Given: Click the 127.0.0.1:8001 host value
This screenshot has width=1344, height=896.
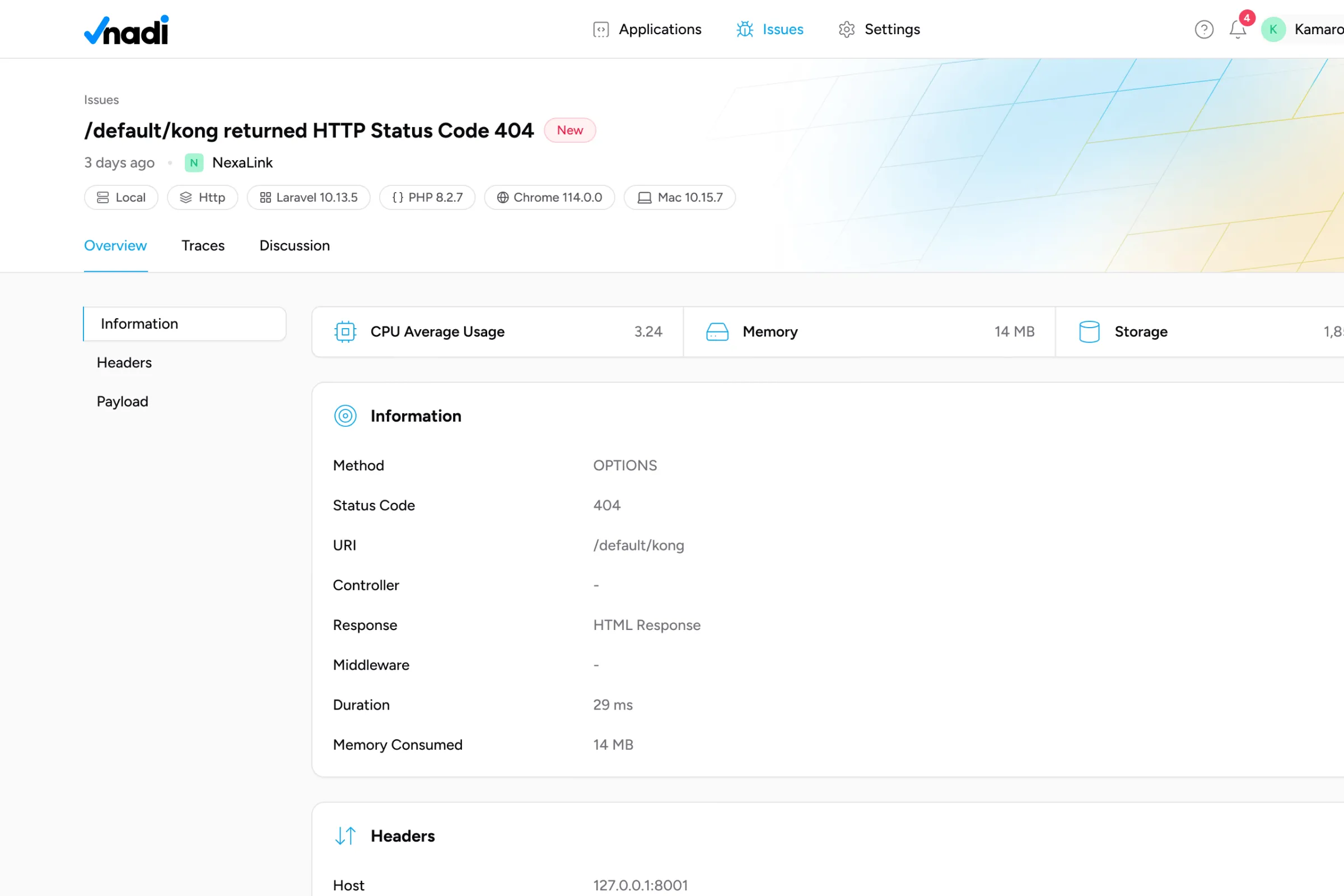Looking at the screenshot, I should tap(641, 886).
